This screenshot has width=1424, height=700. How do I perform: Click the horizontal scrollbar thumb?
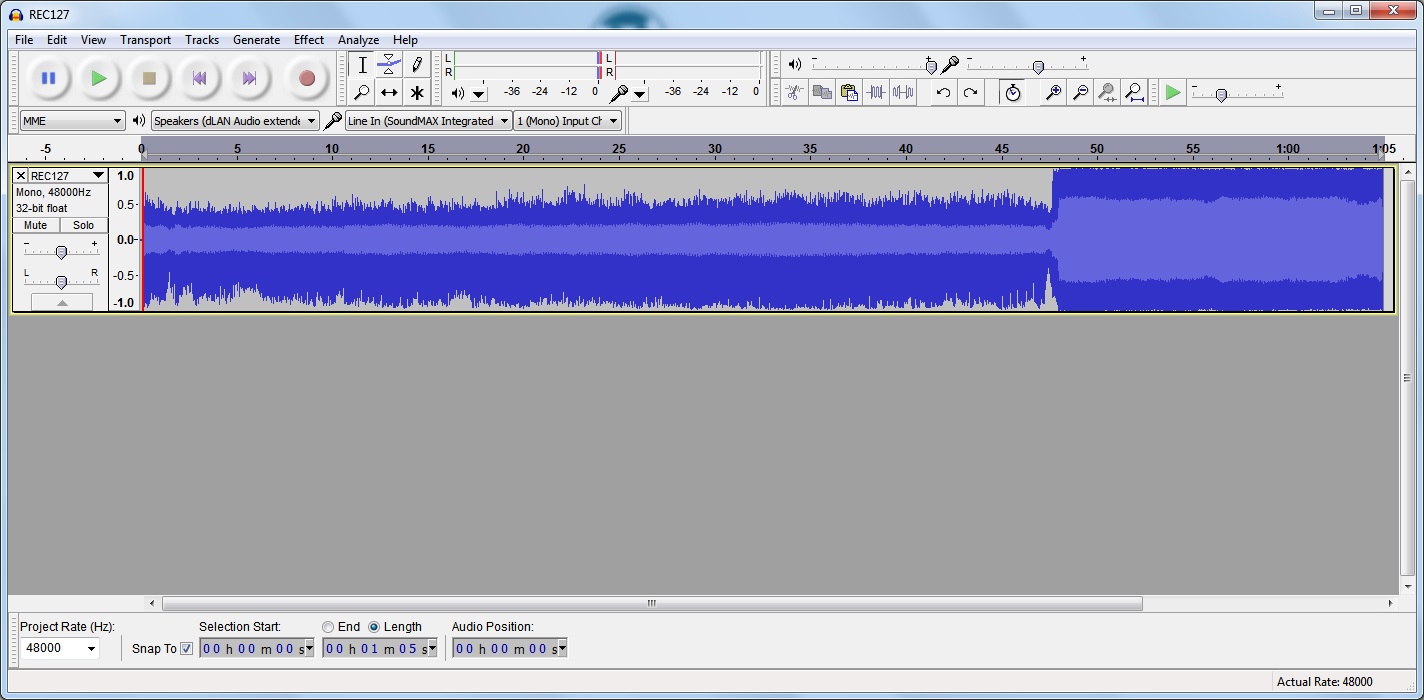(652, 603)
